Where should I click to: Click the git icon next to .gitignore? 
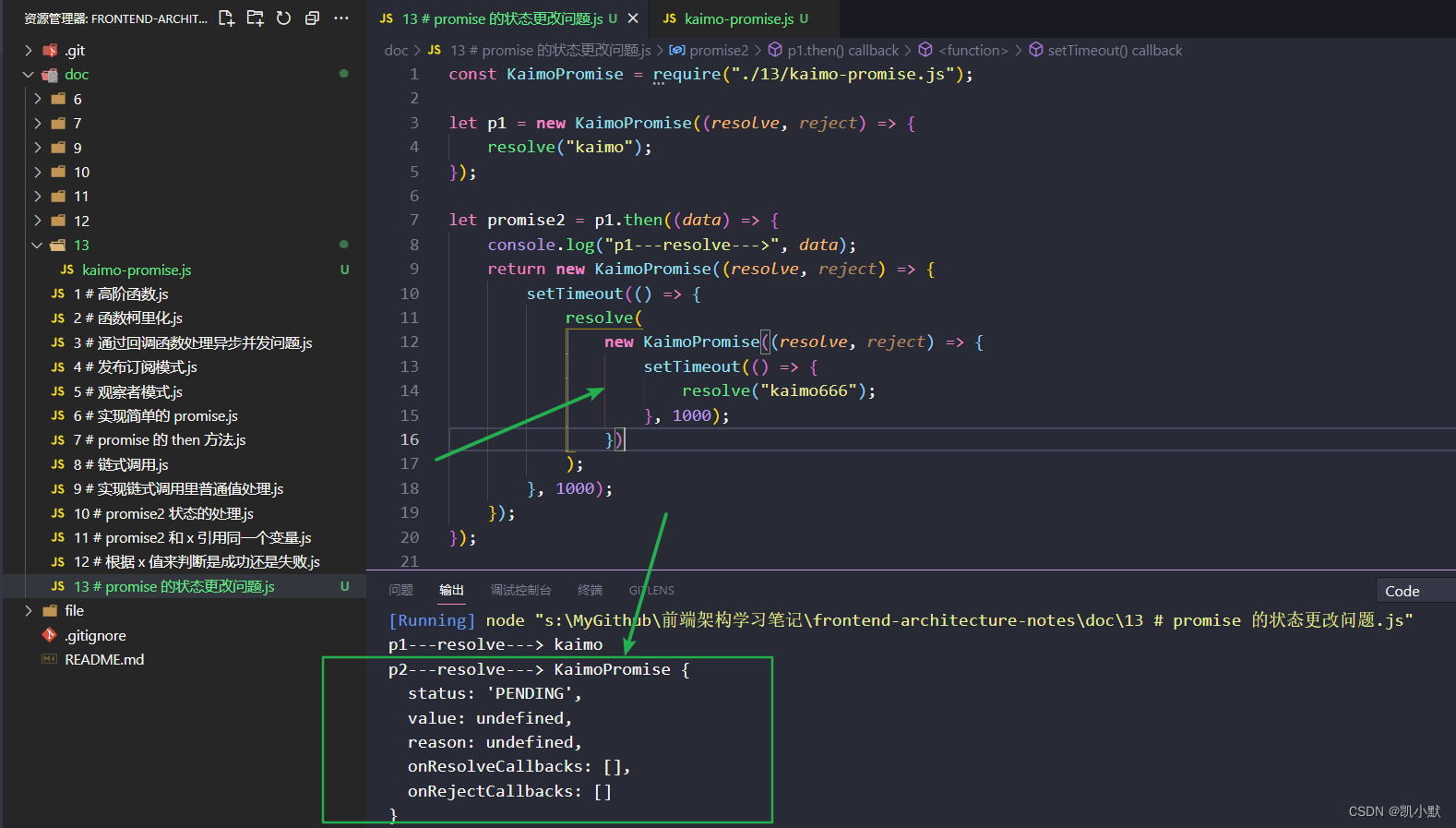point(49,635)
